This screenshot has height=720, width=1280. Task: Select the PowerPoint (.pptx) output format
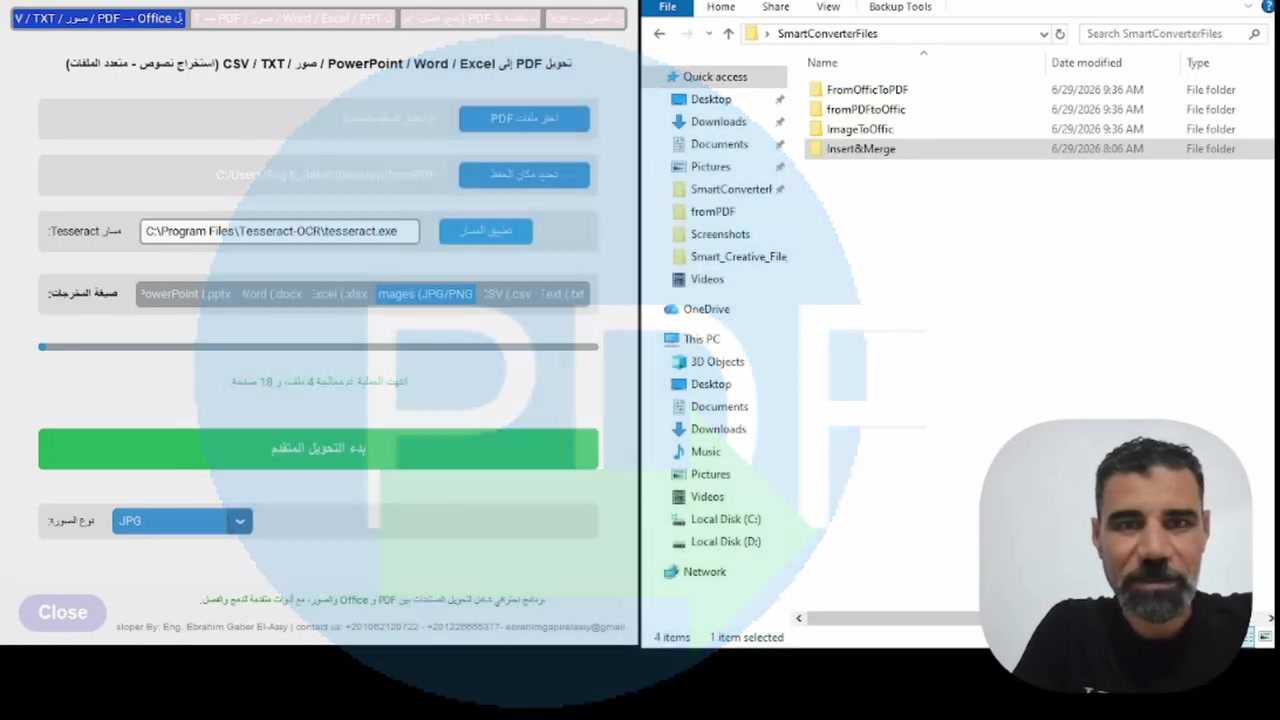(x=186, y=294)
